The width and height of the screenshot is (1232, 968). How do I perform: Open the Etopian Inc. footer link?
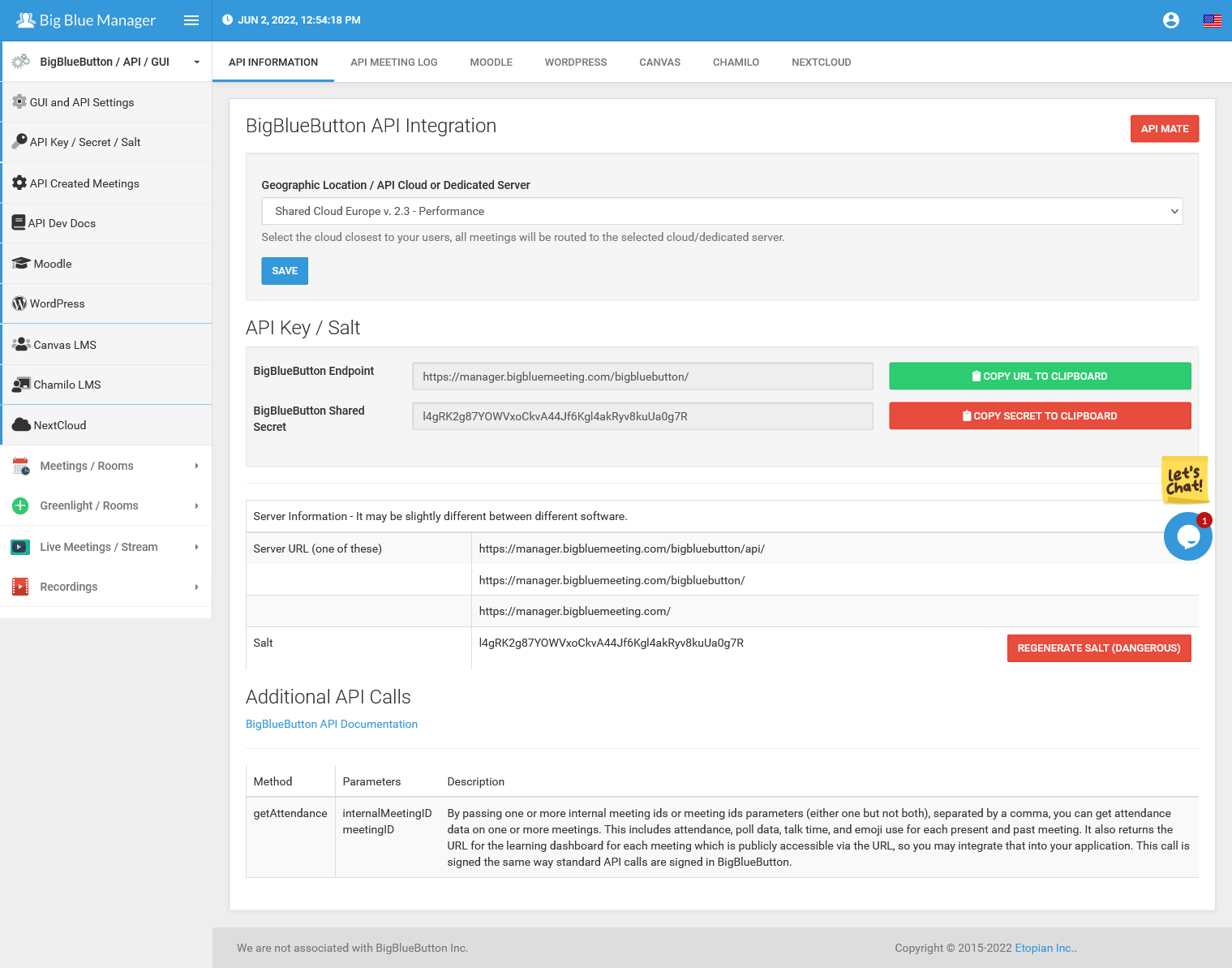coord(1045,948)
